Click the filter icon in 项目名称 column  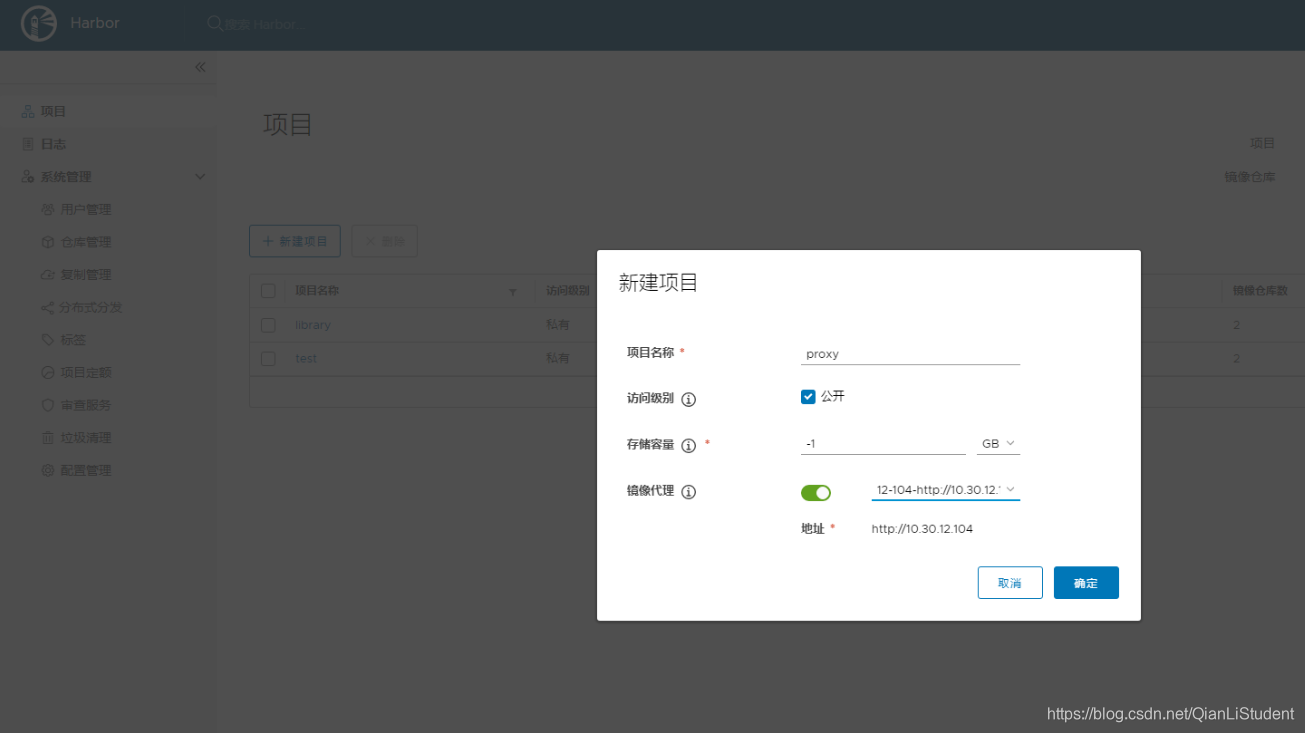coord(513,292)
